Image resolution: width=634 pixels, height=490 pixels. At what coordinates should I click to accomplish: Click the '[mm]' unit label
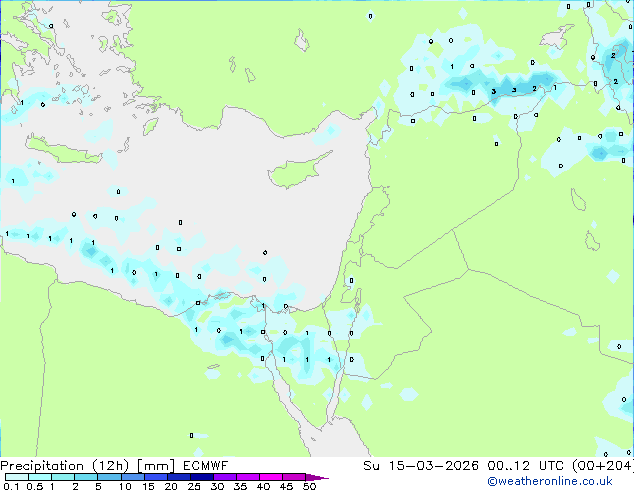pyautogui.click(x=156, y=466)
